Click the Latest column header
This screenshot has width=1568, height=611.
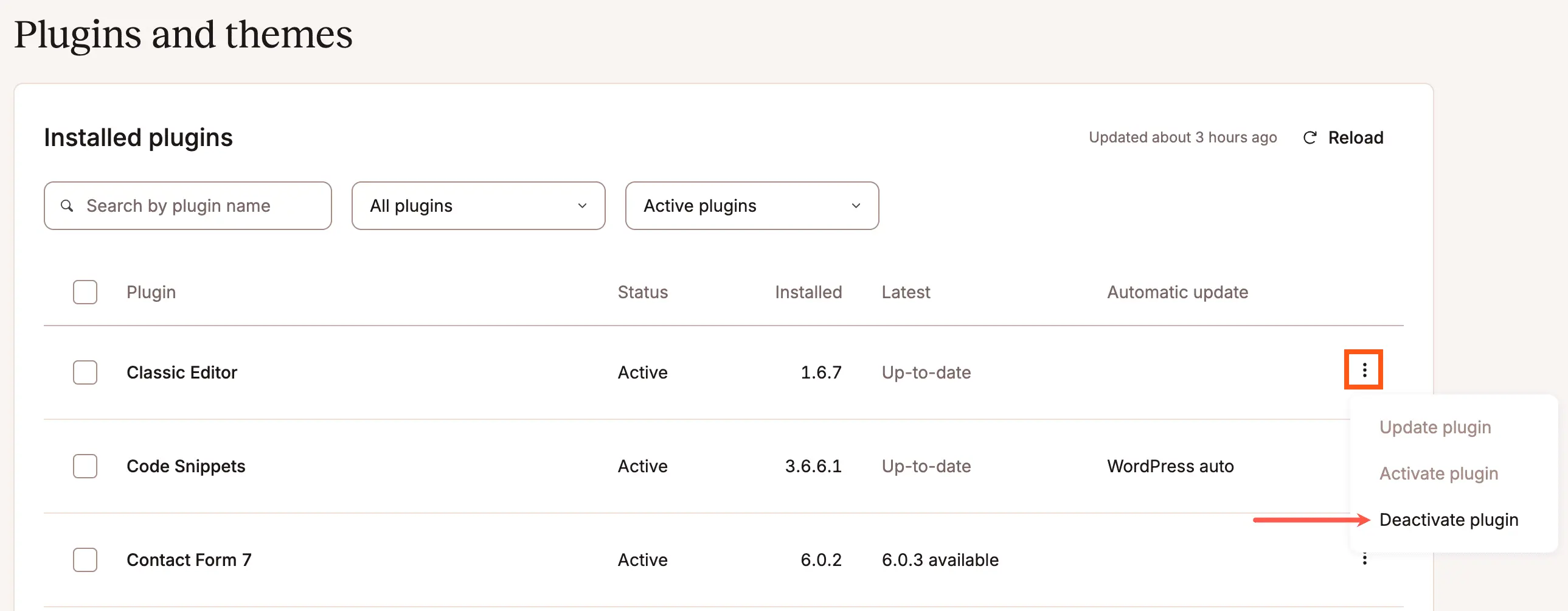906,292
